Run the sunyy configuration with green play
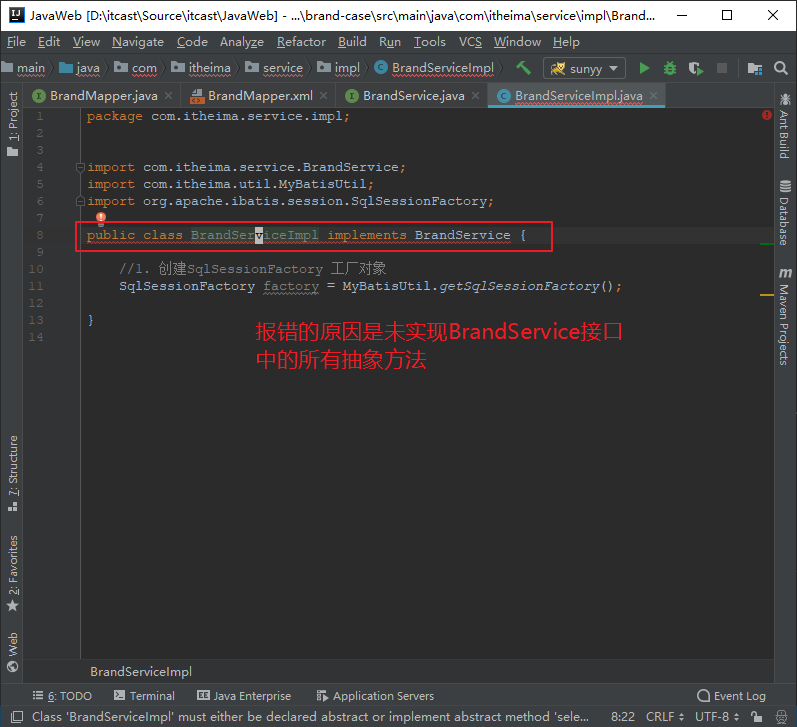The width and height of the screenshot is (797, 727). coord(644,68)
